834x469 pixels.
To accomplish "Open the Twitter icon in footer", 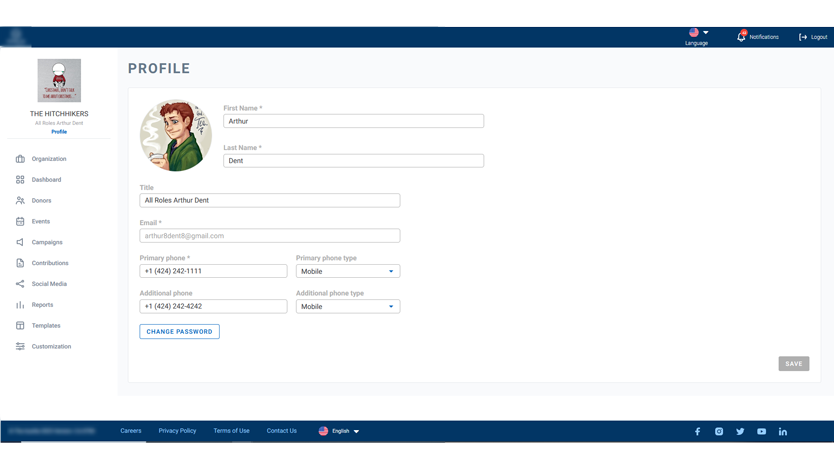I will pos(740,432).
